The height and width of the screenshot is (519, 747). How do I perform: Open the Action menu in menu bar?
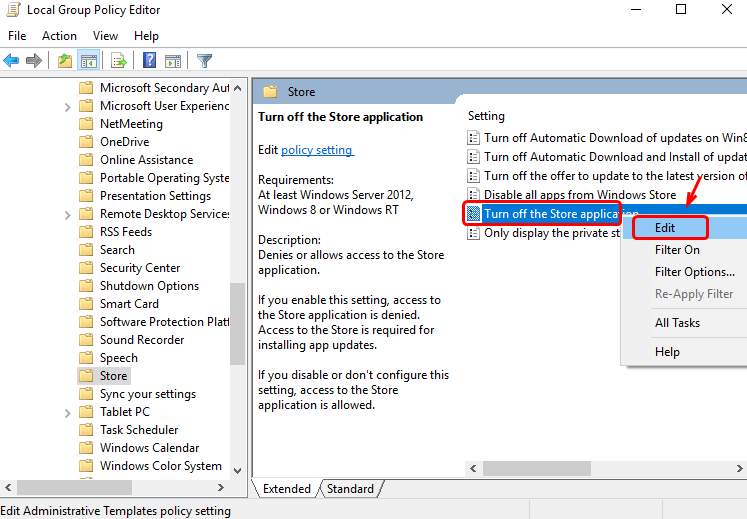click(59, 36)
